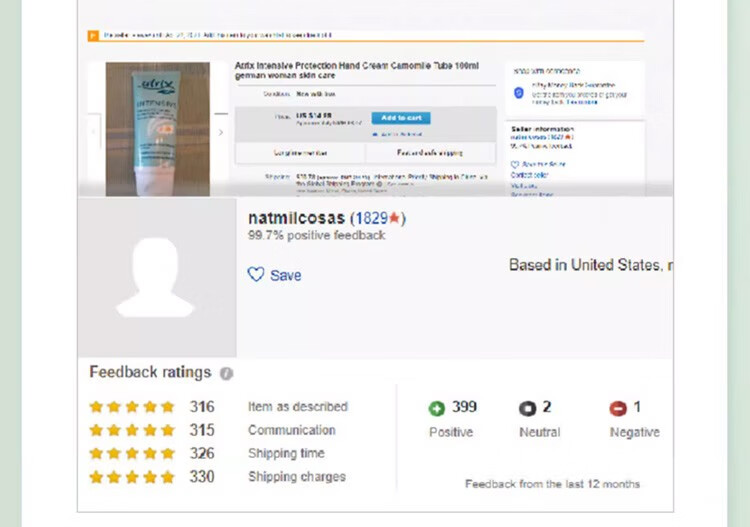Image resolution: width=750 pixels, height=527 pixels.
Task: Click the heart icon next to Save
Action: click(x=256, y=274)
